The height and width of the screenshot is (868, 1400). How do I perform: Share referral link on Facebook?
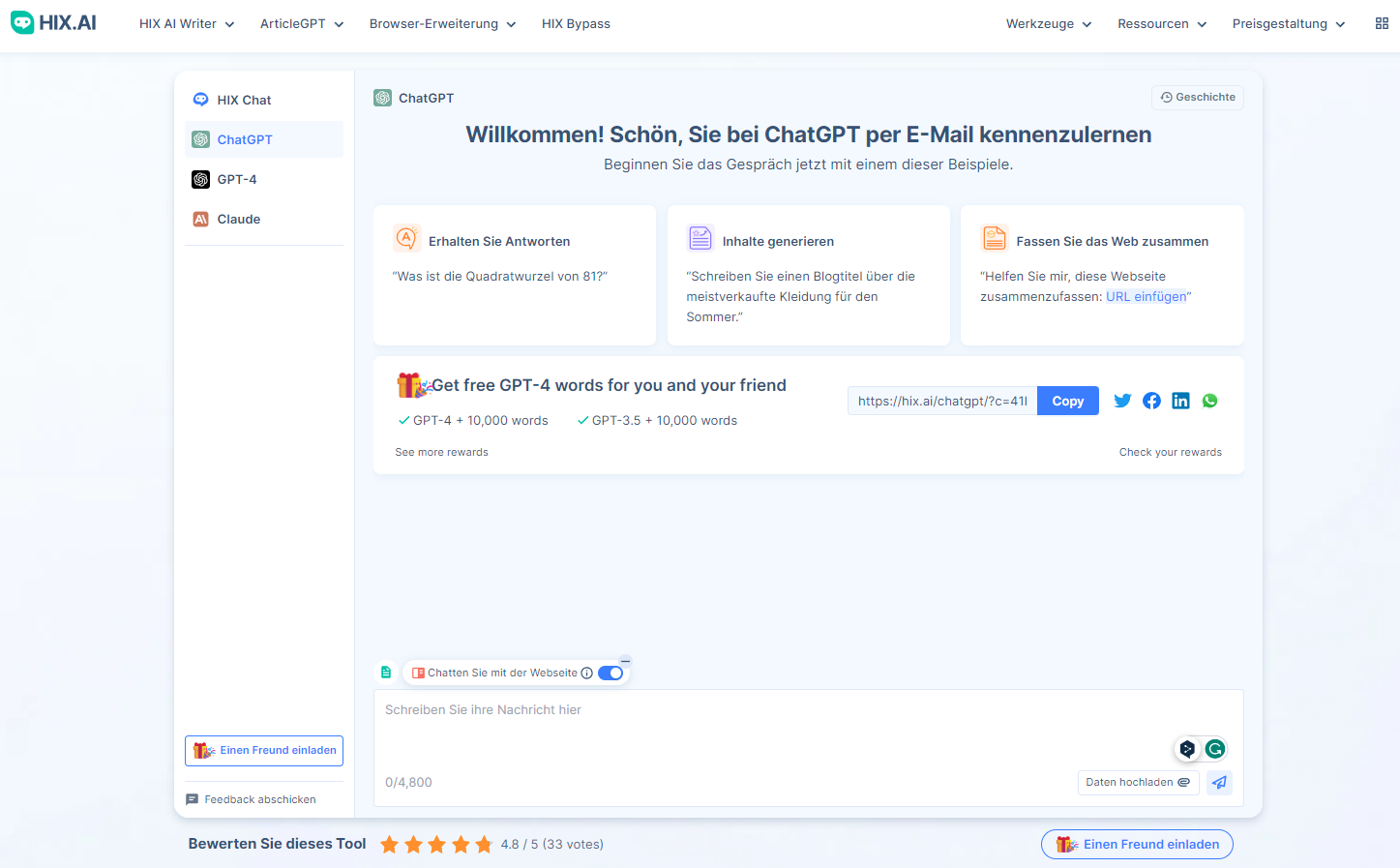tap(1151, 401)
